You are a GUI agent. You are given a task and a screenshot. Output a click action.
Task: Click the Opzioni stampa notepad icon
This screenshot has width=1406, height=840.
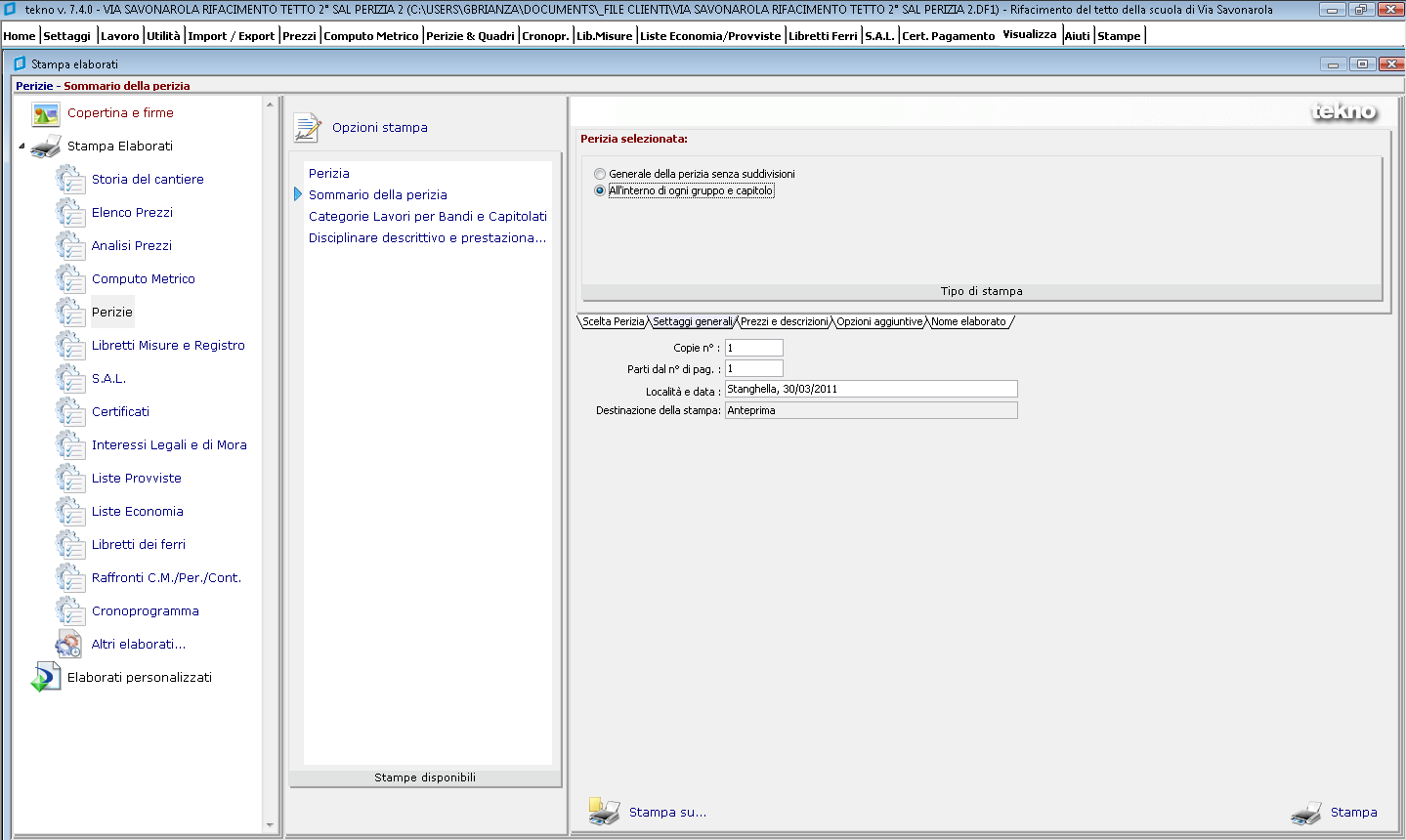tap(308, 128)
